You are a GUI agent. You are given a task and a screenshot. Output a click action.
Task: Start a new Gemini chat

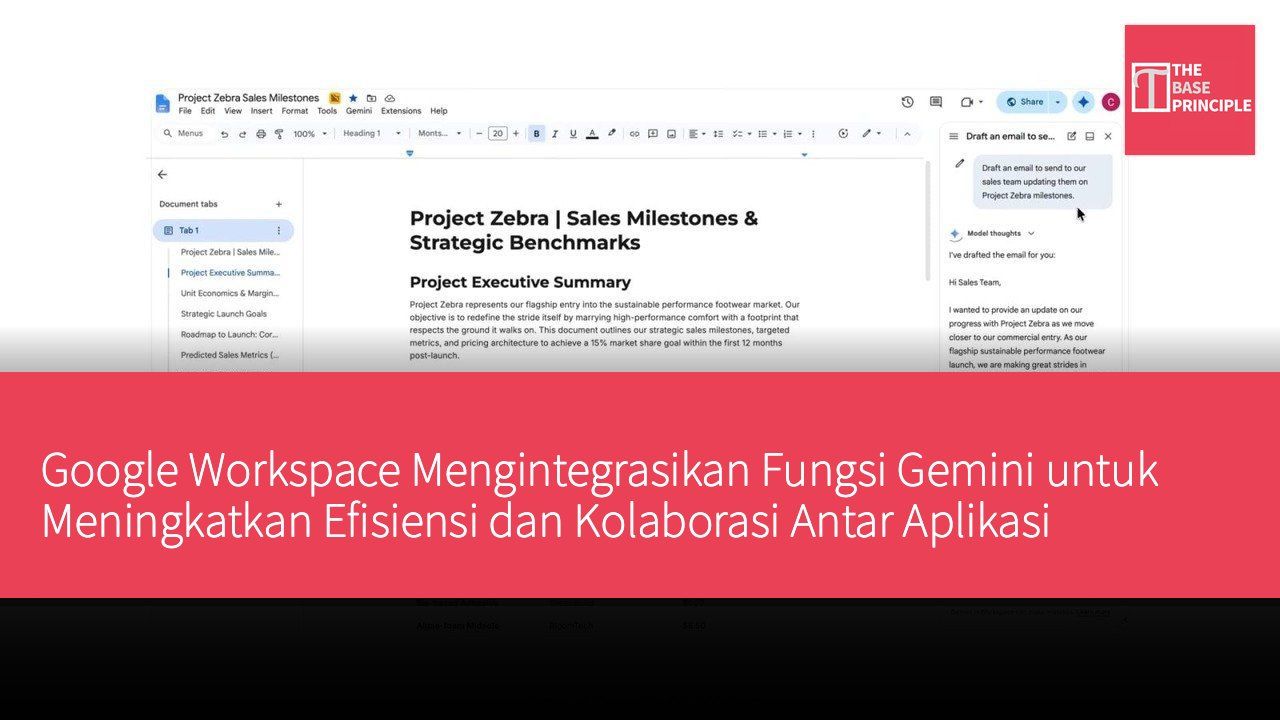(x=1072, y=136)
